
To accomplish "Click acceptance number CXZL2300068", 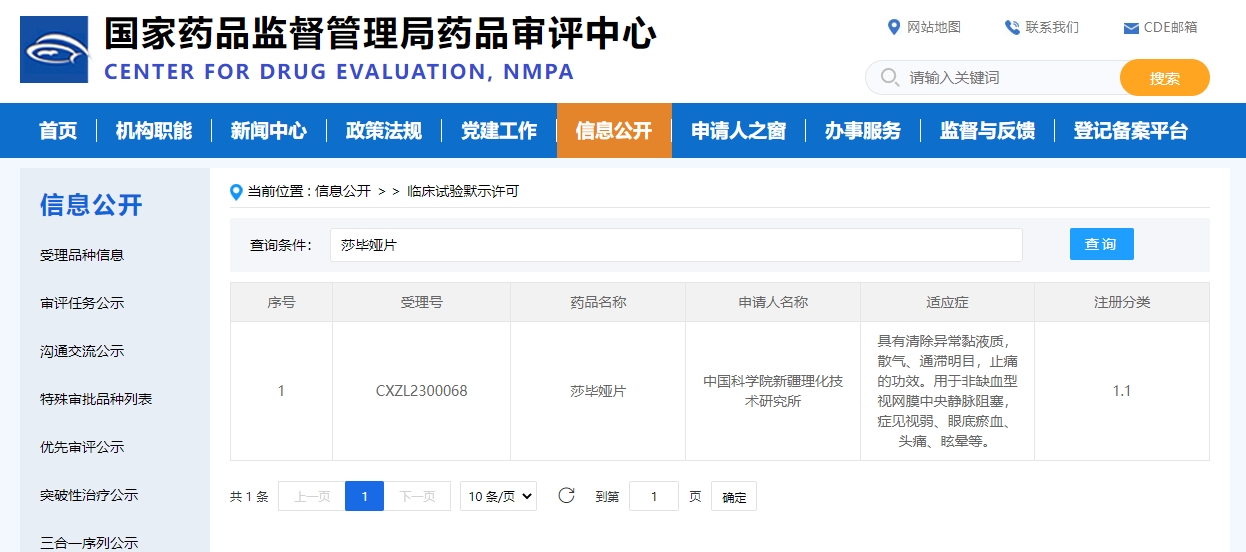I will [x=421, y=391].
